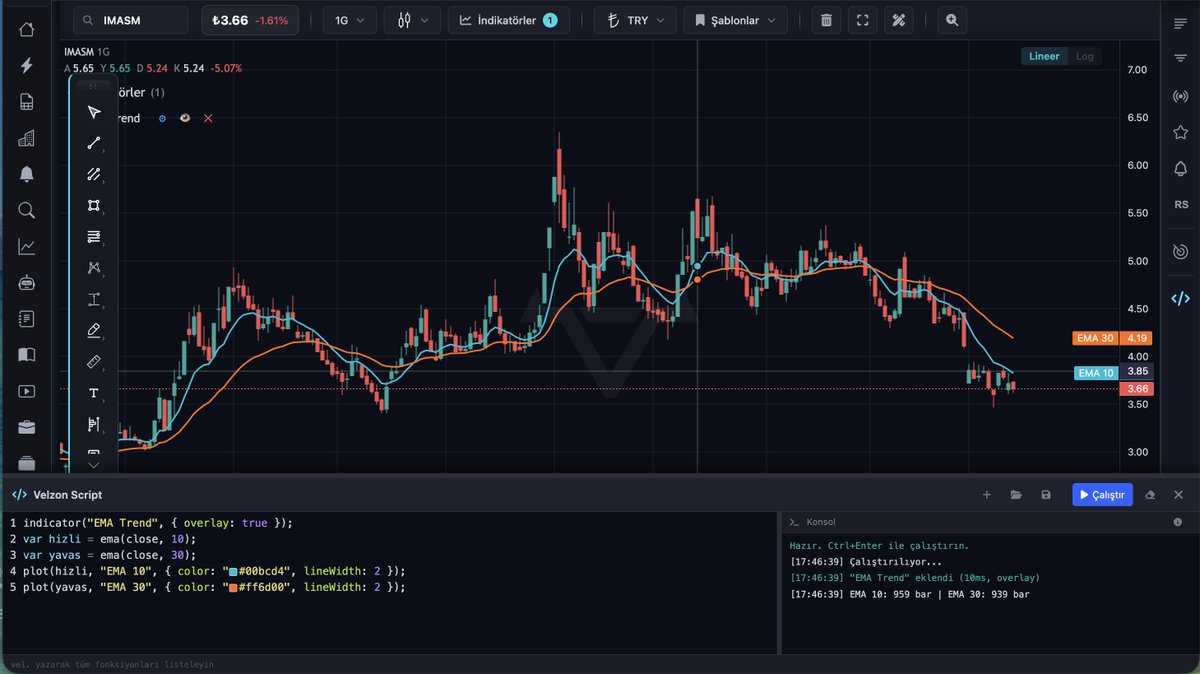Open the TRY currency dropdown
1200x674 pixels.
(635, 20)
